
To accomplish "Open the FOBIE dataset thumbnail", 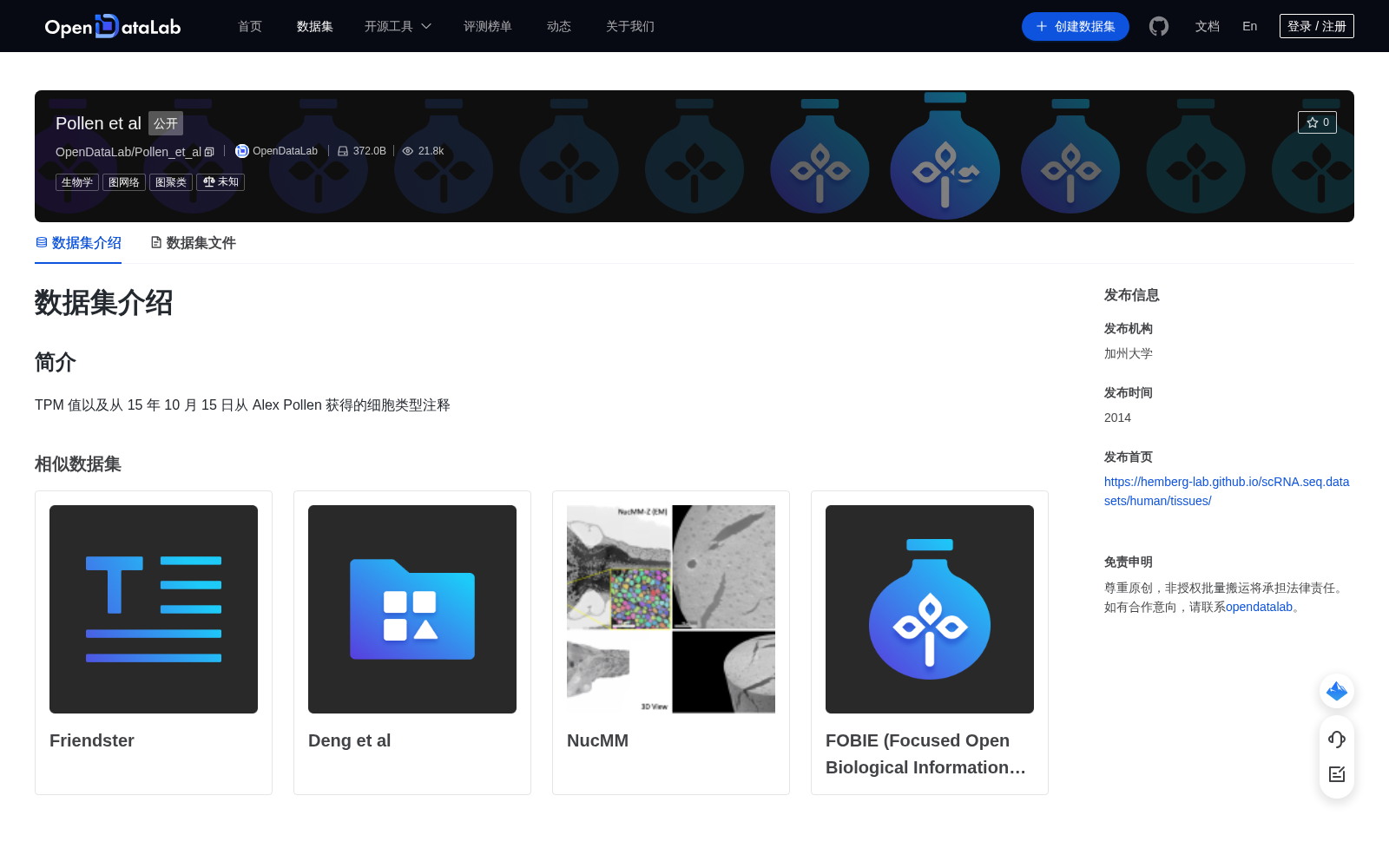I will coord(930,609).
